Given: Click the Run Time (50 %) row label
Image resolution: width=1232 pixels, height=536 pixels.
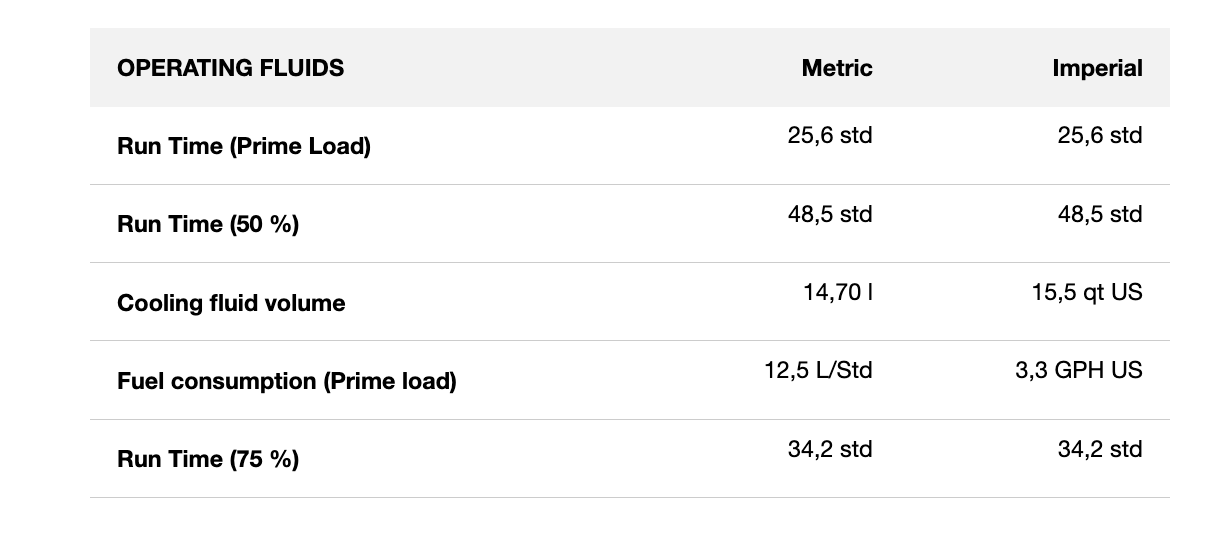Looking at the screenshot, I should click(207, 224).
